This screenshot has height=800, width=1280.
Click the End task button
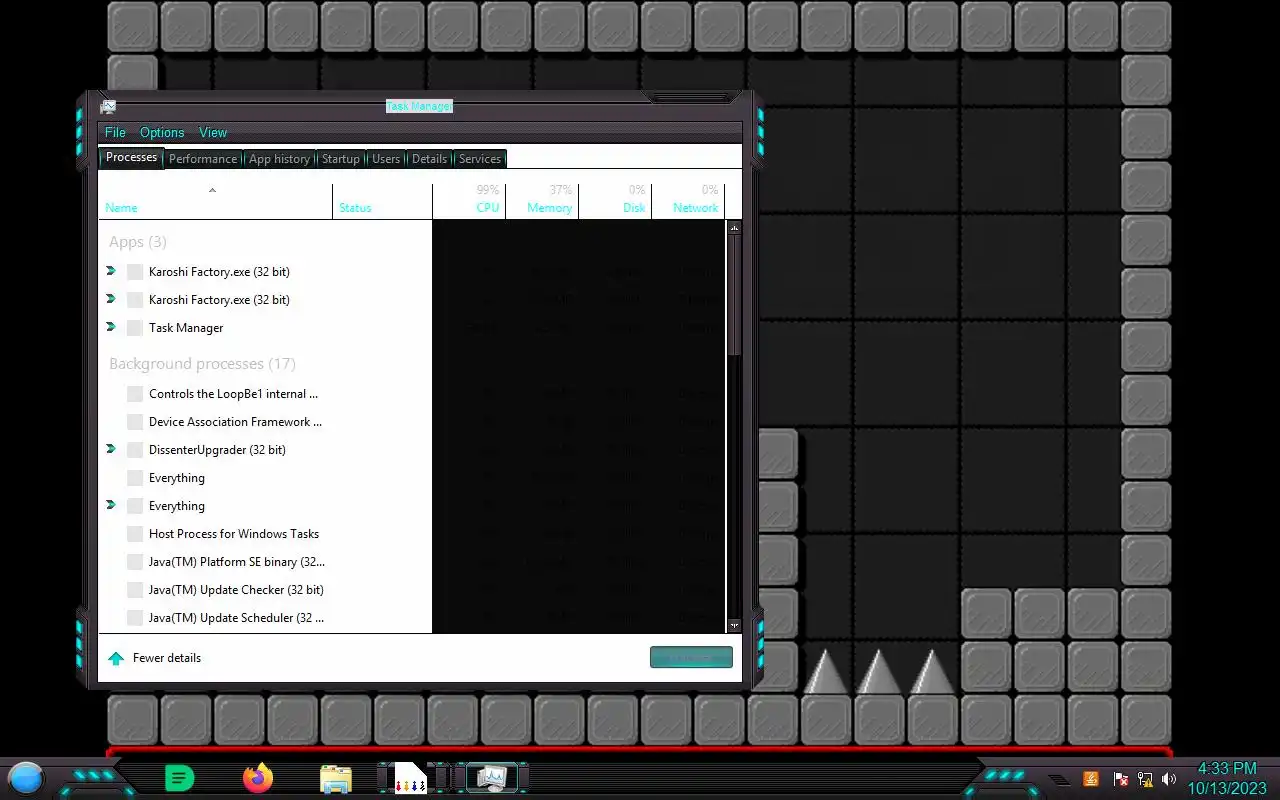pyautogui.click(x=691, y=657)
